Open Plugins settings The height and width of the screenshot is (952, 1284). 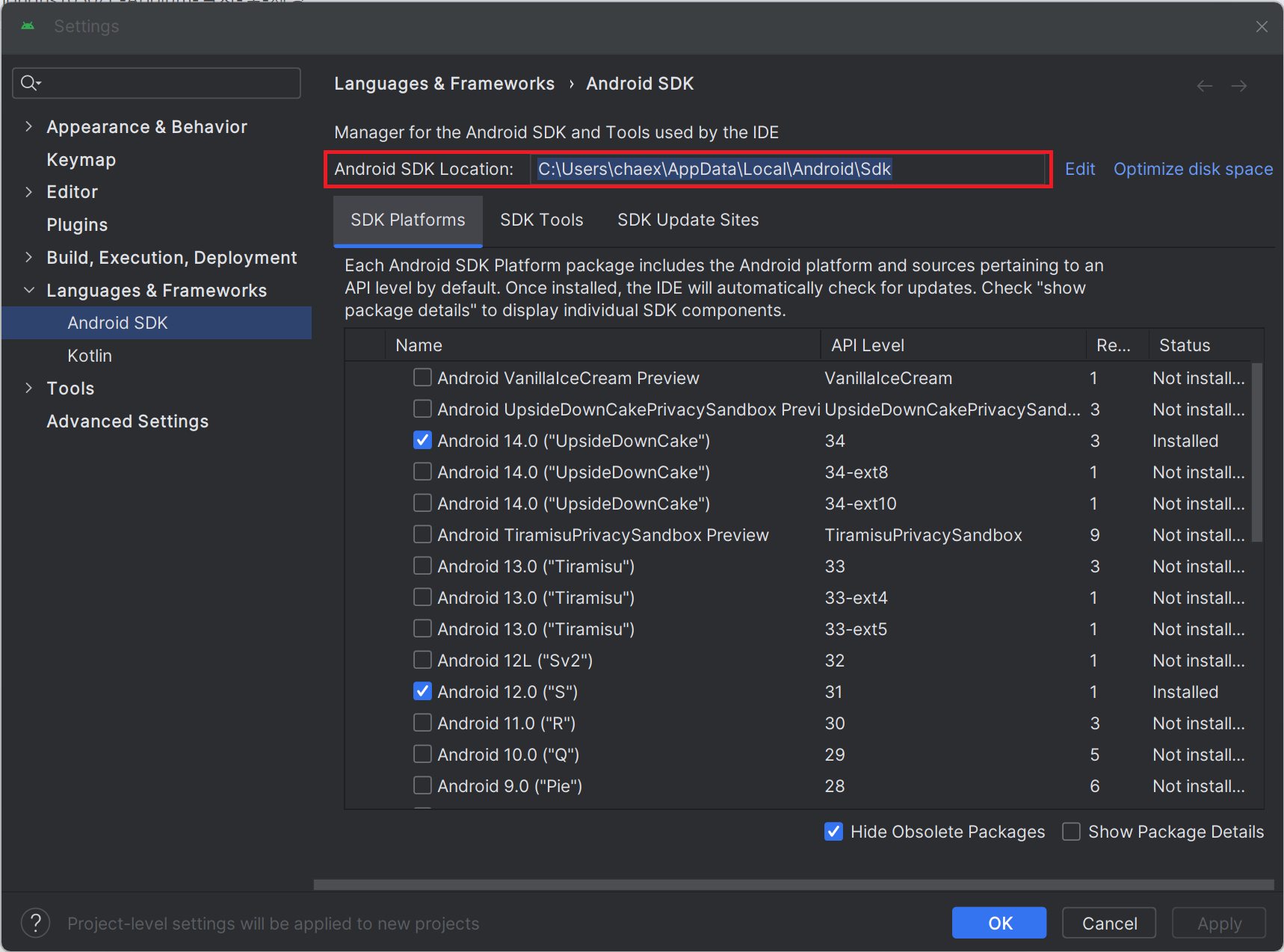tap(77, 225)
